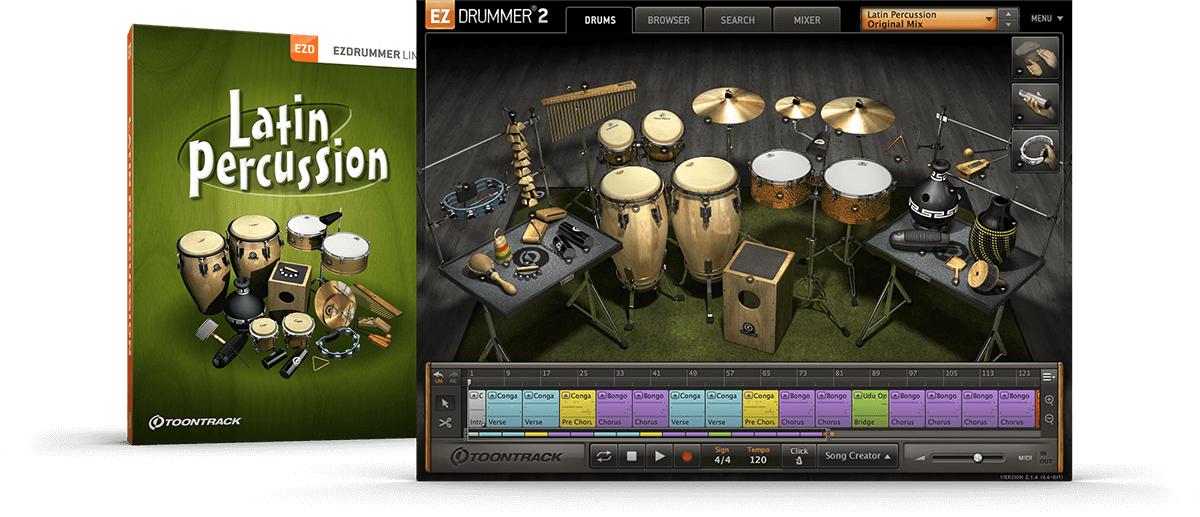This screenshot has width=1200, height=517.
Task: Toggle loop playback
Action: [604, 456]
